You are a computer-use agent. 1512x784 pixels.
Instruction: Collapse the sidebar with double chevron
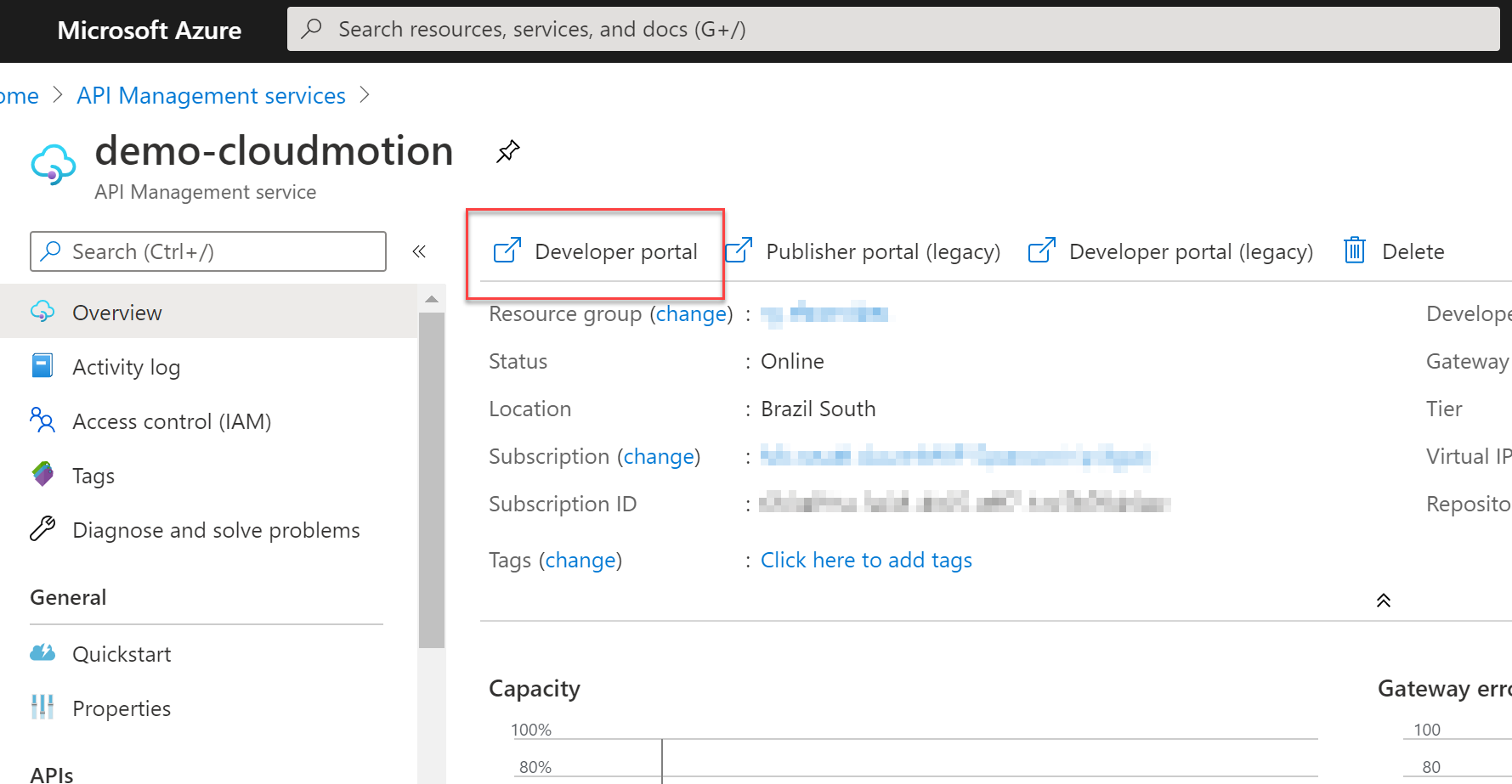[x=419, y=251]
